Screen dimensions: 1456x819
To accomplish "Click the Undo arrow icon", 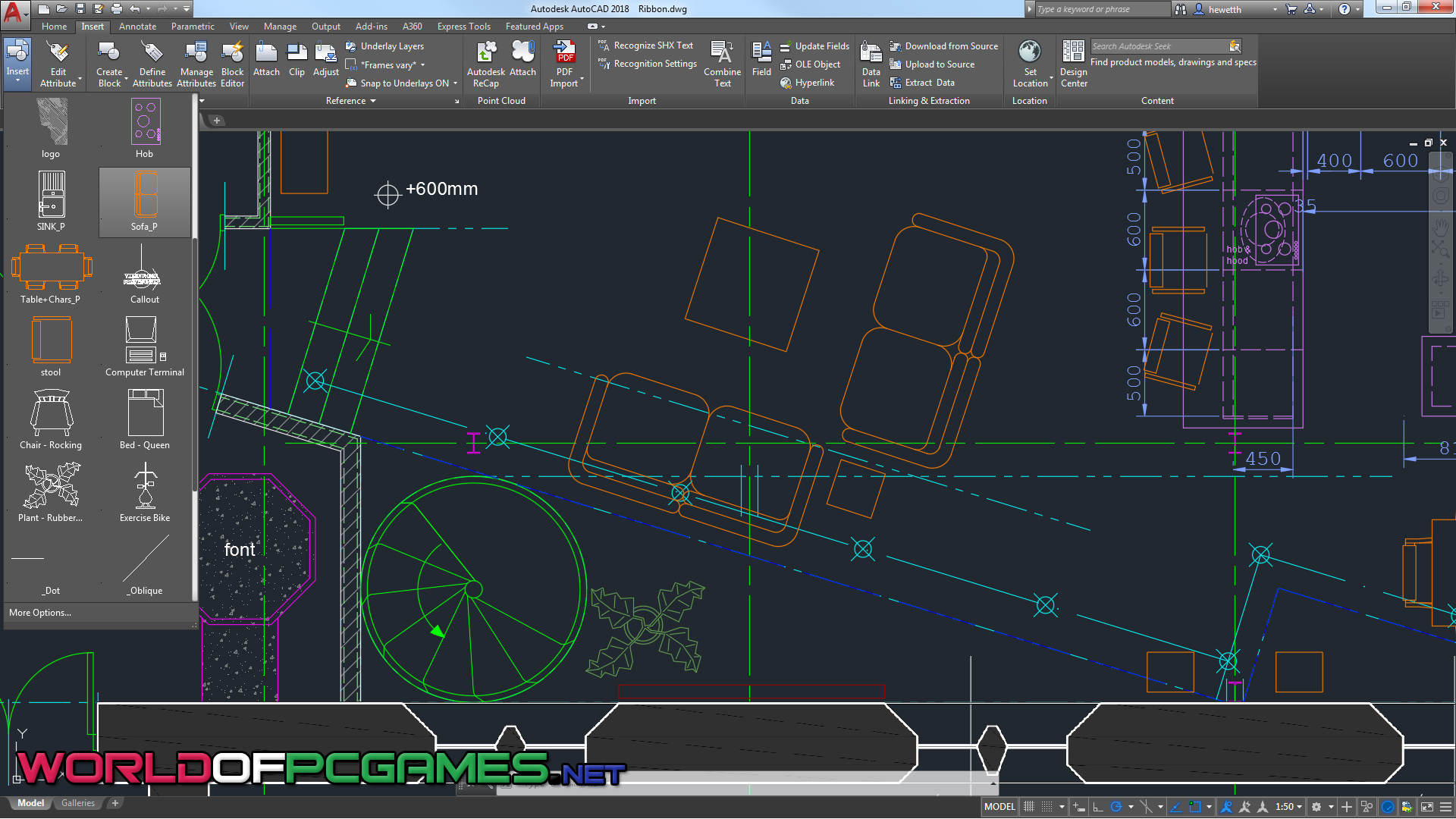I will pyautogui.click(x=135, y=9).
